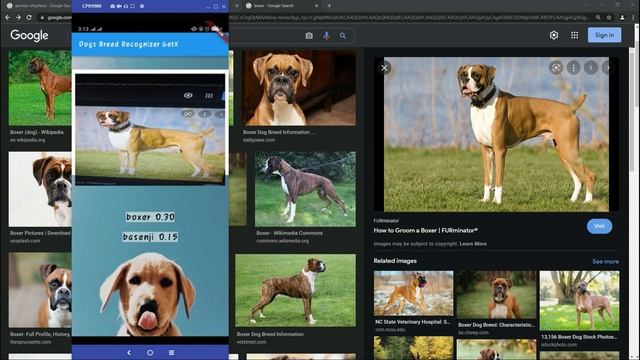This screenshot has width=640, height=360.
Task: Click the fullscreen icon in the mirroring window title bar
Action: 132,6
